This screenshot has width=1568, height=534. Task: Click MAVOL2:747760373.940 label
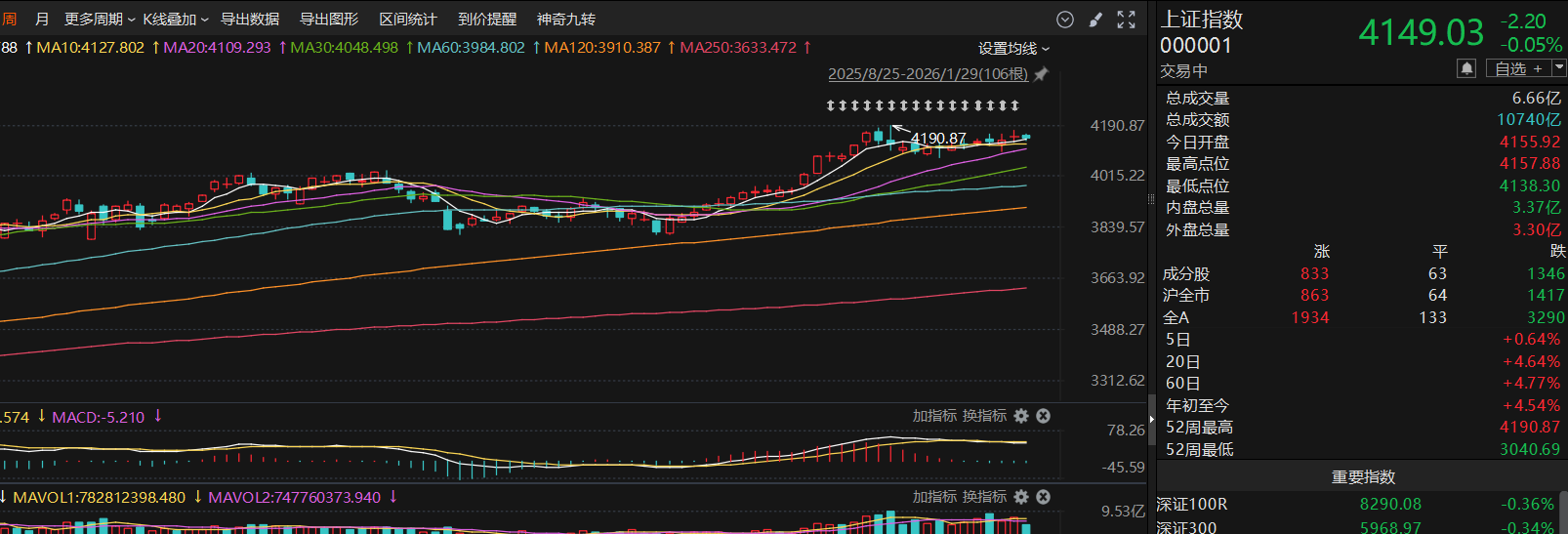coord(294,498)
